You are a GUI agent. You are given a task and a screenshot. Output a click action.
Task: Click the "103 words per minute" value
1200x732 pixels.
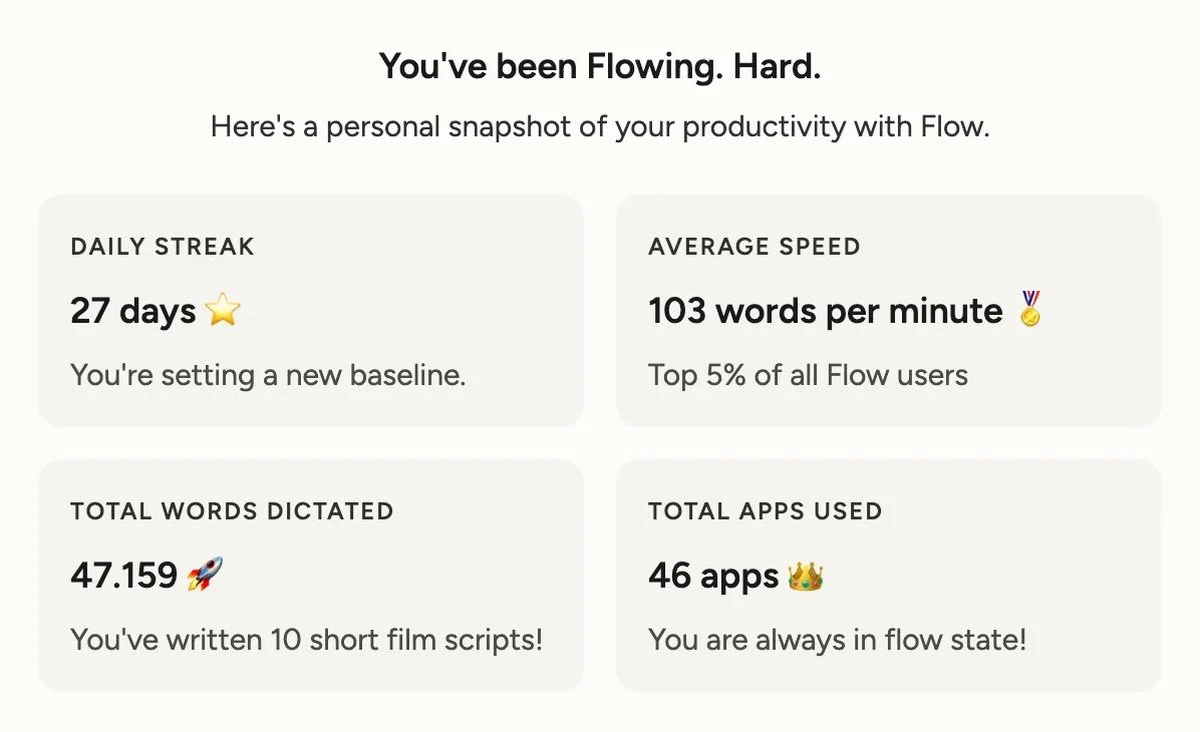coord(825,312)
